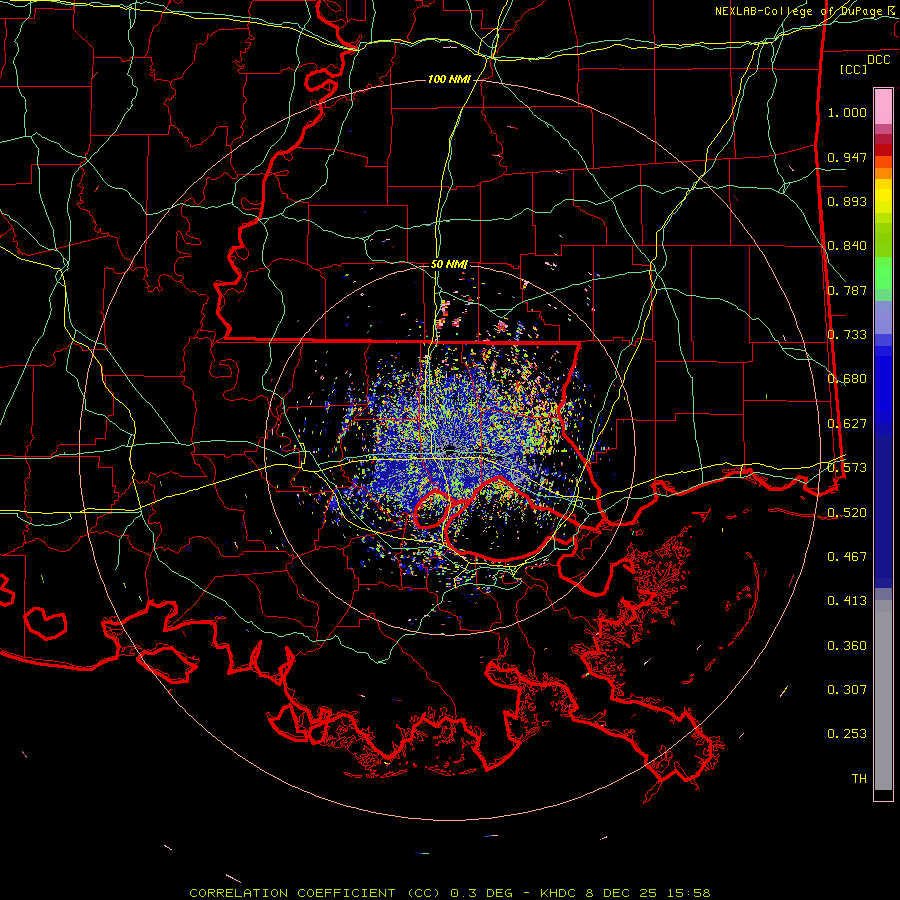Click the KHDC radar site identifier in caption
900x900 pixels.
point(556,893)
